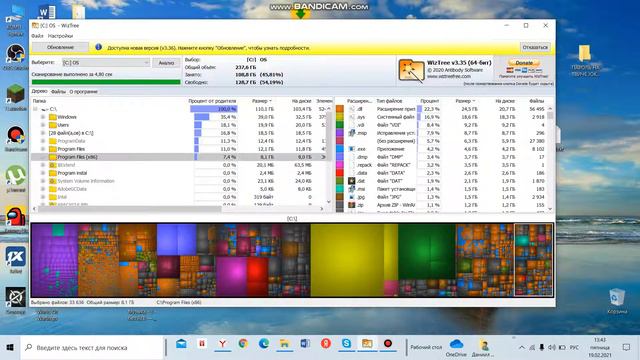Viewport: 640px width, 360px height.
Task: Click the volume icon in system tray
Action: click(551, 347)
